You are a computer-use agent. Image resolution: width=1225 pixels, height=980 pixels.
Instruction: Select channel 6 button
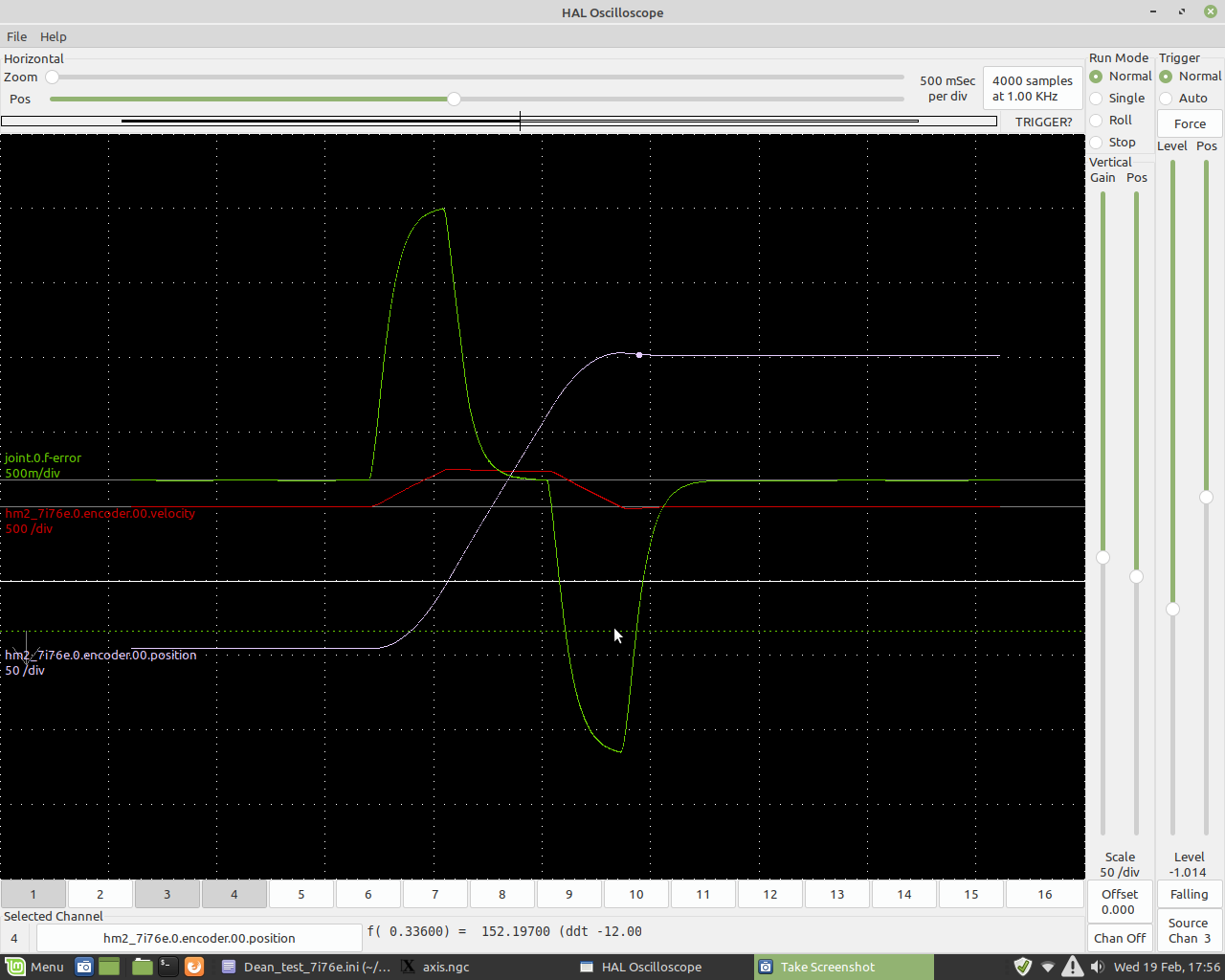(368, 894)
